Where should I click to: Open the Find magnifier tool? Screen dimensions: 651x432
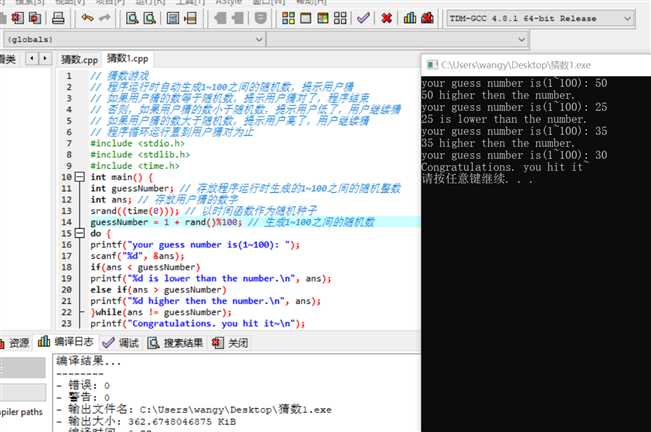point(132,18)
